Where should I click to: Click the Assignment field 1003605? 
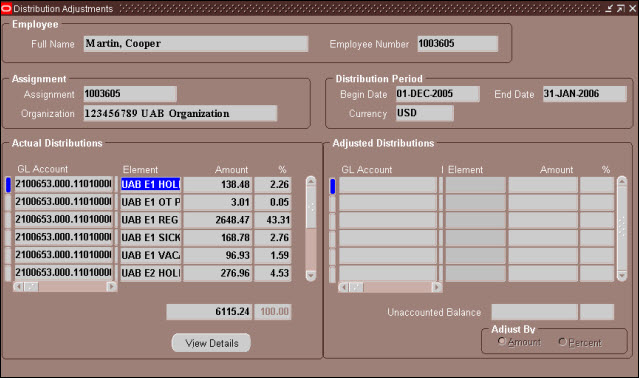point(130,94)
